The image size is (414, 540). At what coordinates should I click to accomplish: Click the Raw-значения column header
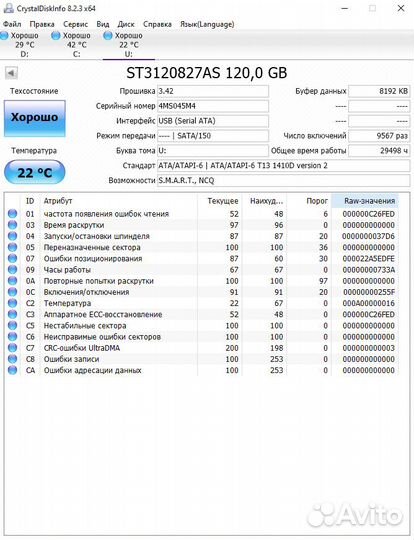(x=365, y=201)
